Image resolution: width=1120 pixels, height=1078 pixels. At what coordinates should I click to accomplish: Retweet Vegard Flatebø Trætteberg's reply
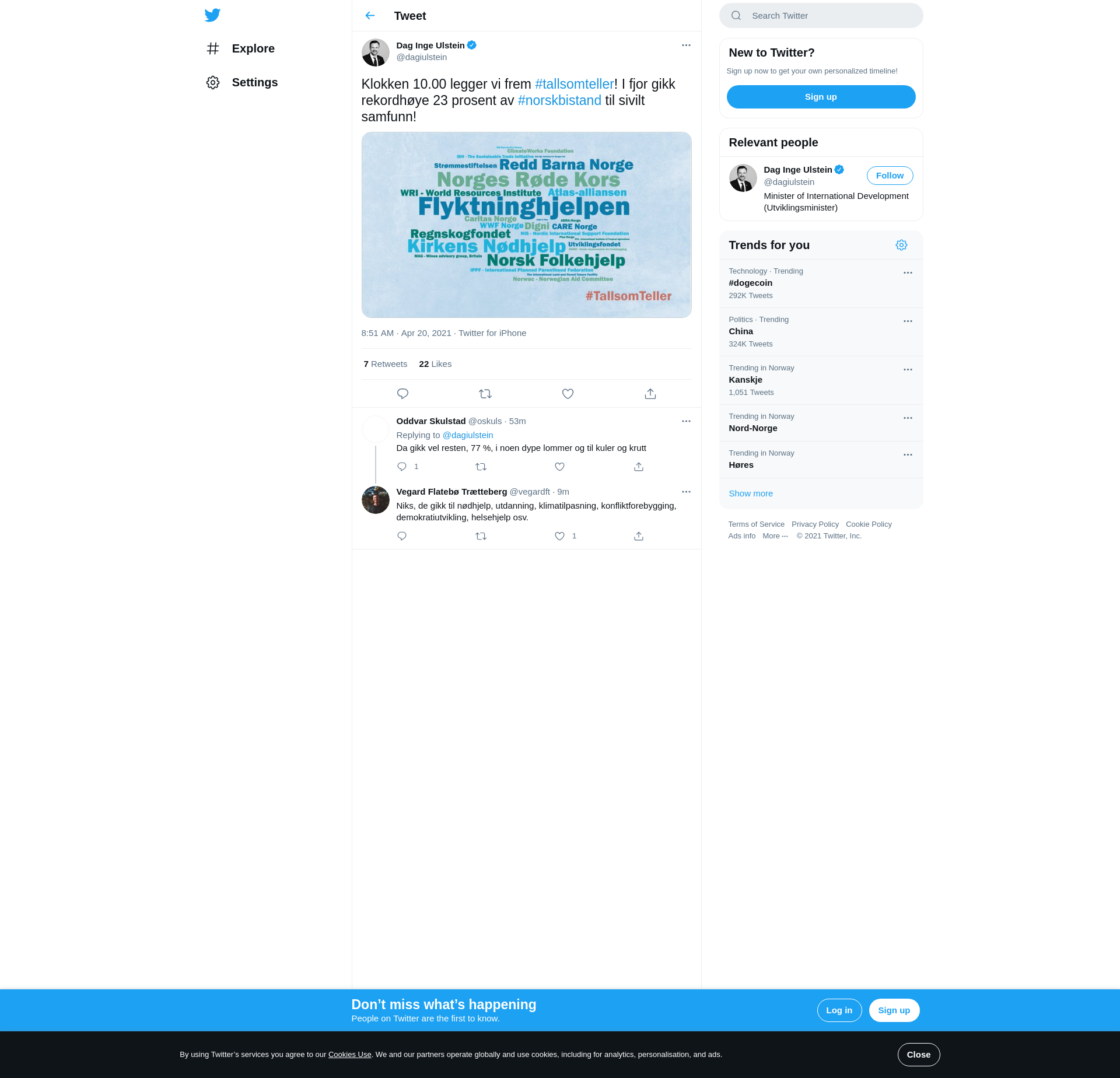click(481, 536)
